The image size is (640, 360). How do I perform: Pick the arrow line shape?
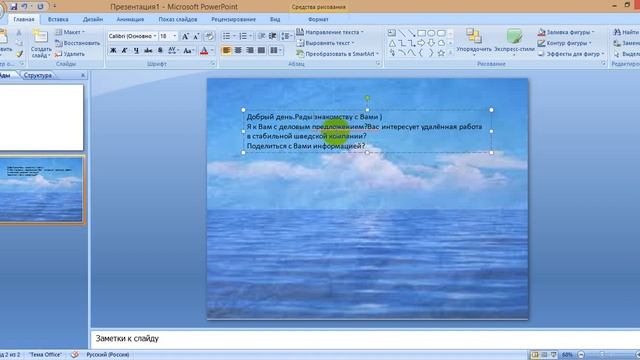coord(412,33)
